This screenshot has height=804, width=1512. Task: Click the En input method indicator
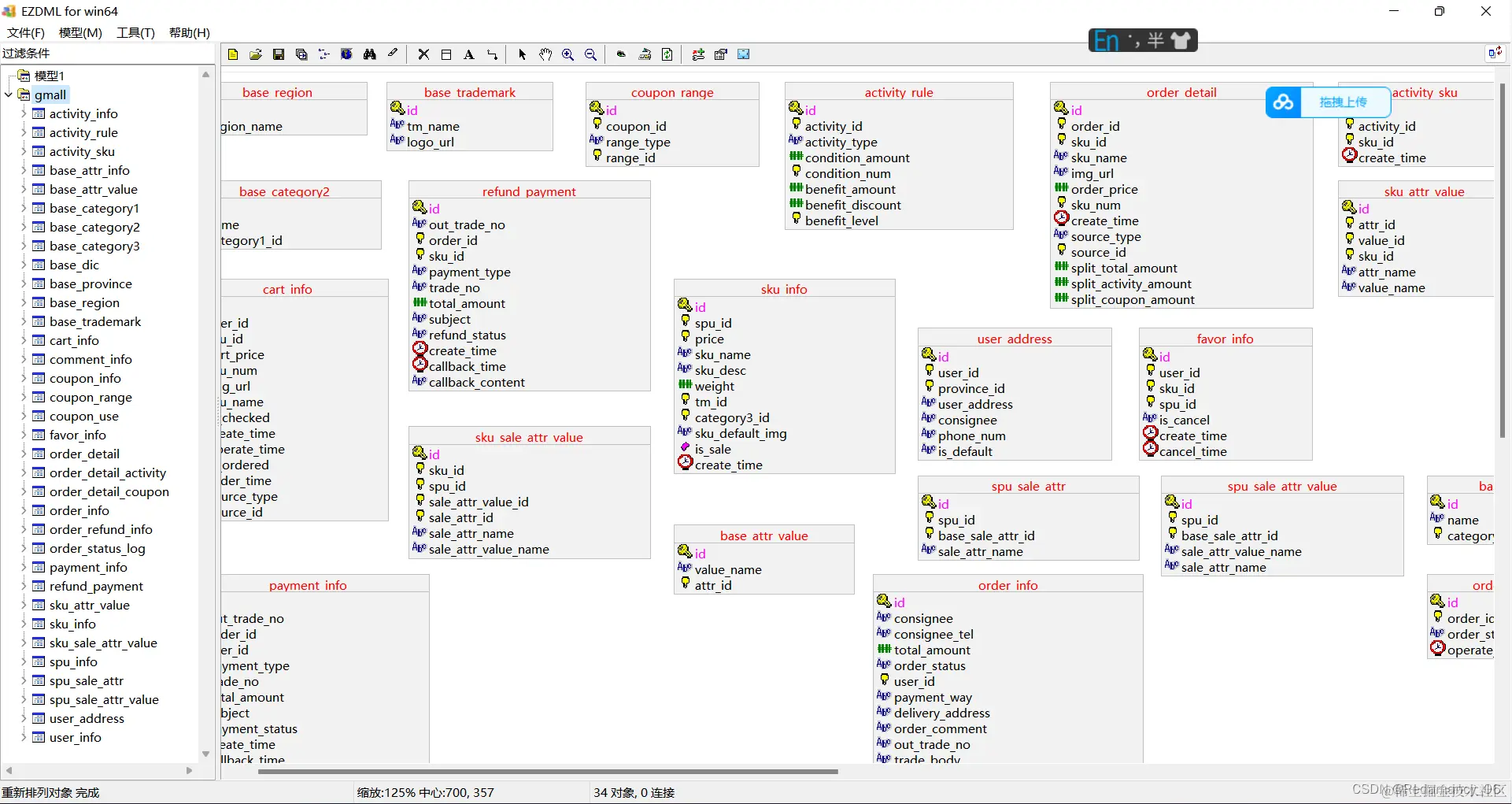click(x=1106, y=40)
